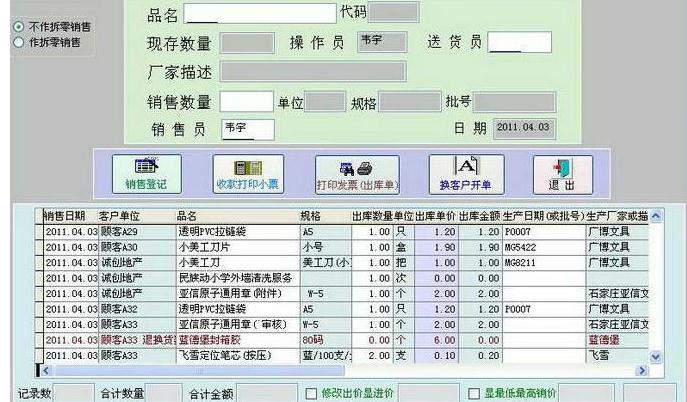Select the red 蓝德堡封箱胶 return row cell
687x402 pixels.
[238, 340]
